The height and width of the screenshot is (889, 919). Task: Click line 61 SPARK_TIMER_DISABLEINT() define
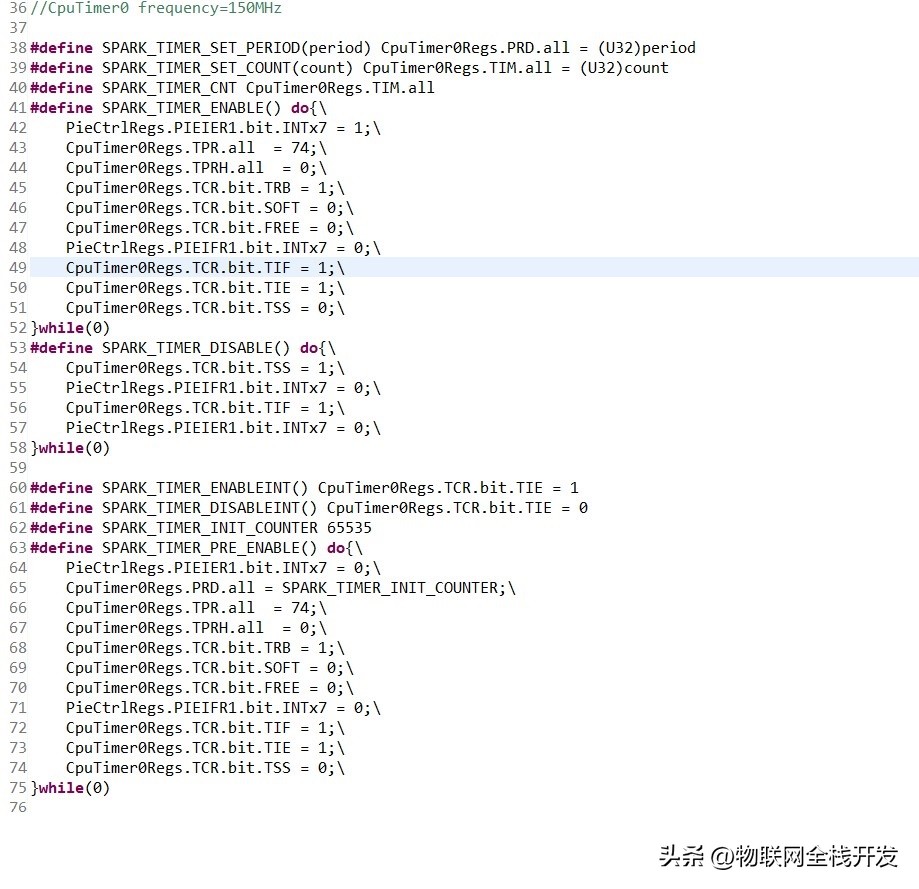(x=309, y=507)
